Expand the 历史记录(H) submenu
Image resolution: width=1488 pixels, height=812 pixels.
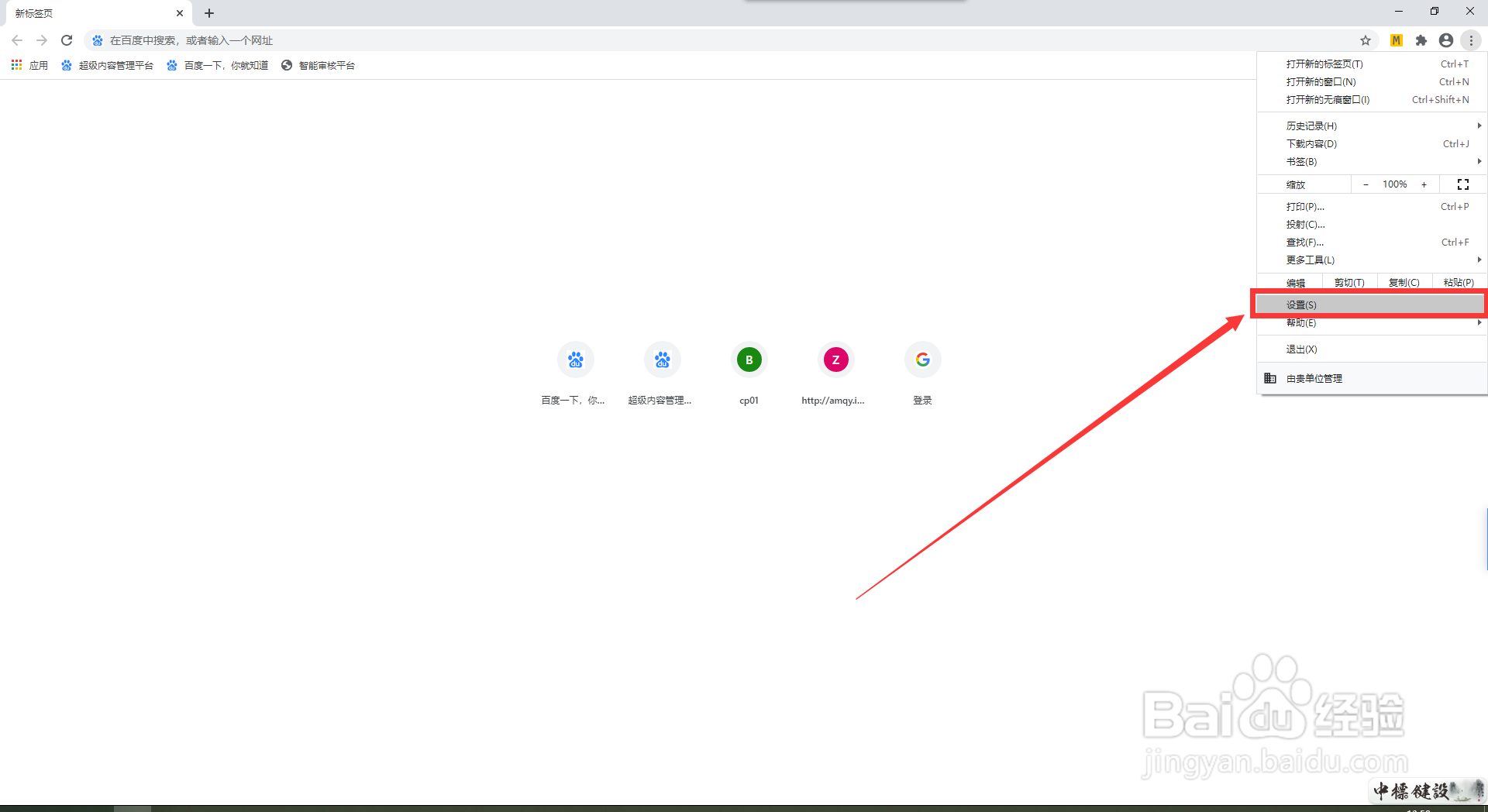1372,126
